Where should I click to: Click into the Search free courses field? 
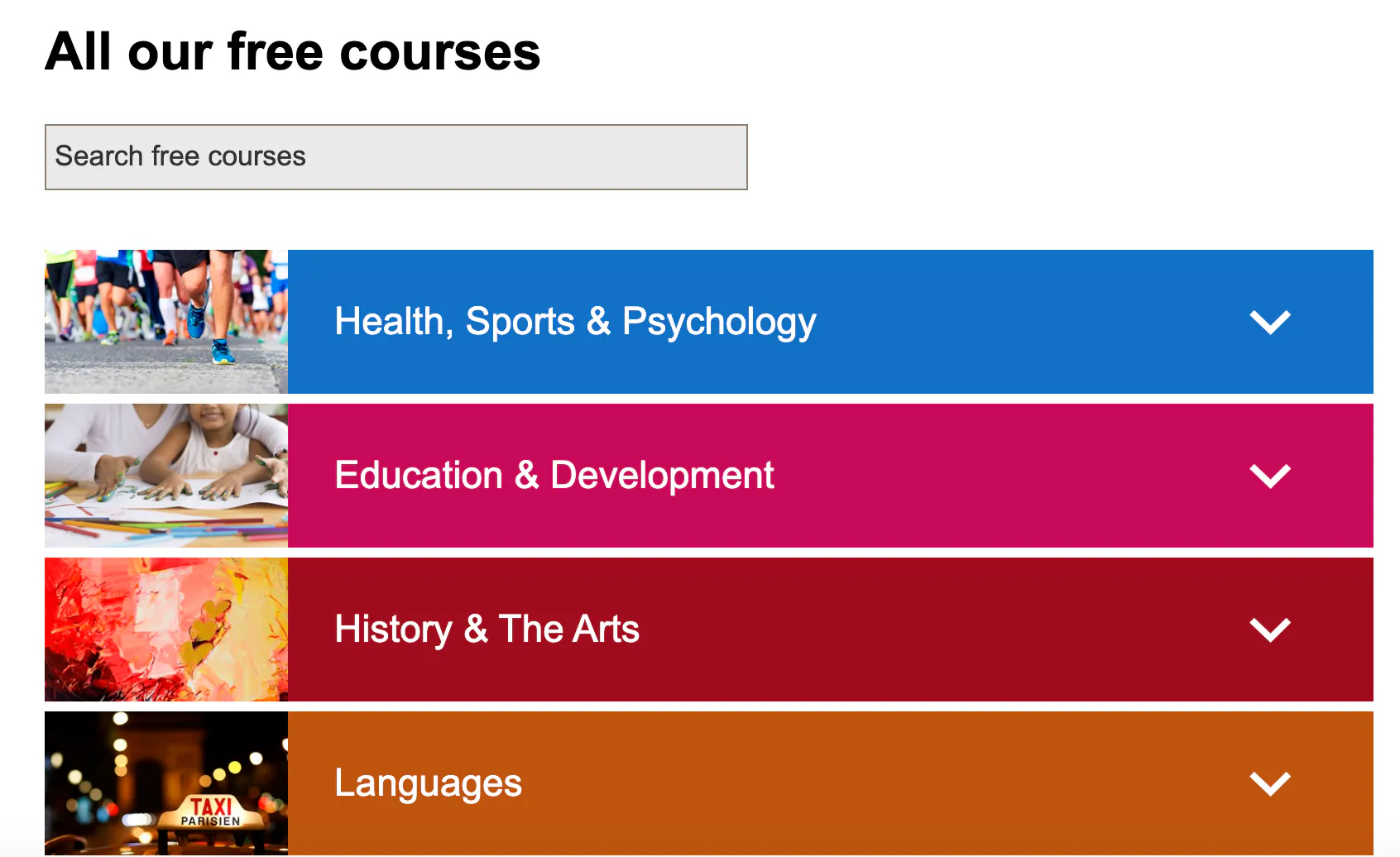tap(396, 157)
